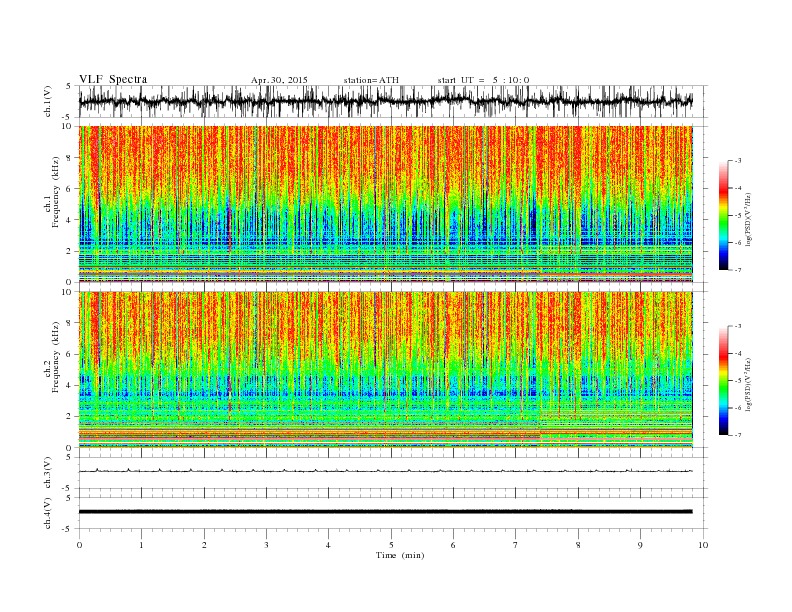Click ch.1 colorbar tick "-3"

coord(738,161)
